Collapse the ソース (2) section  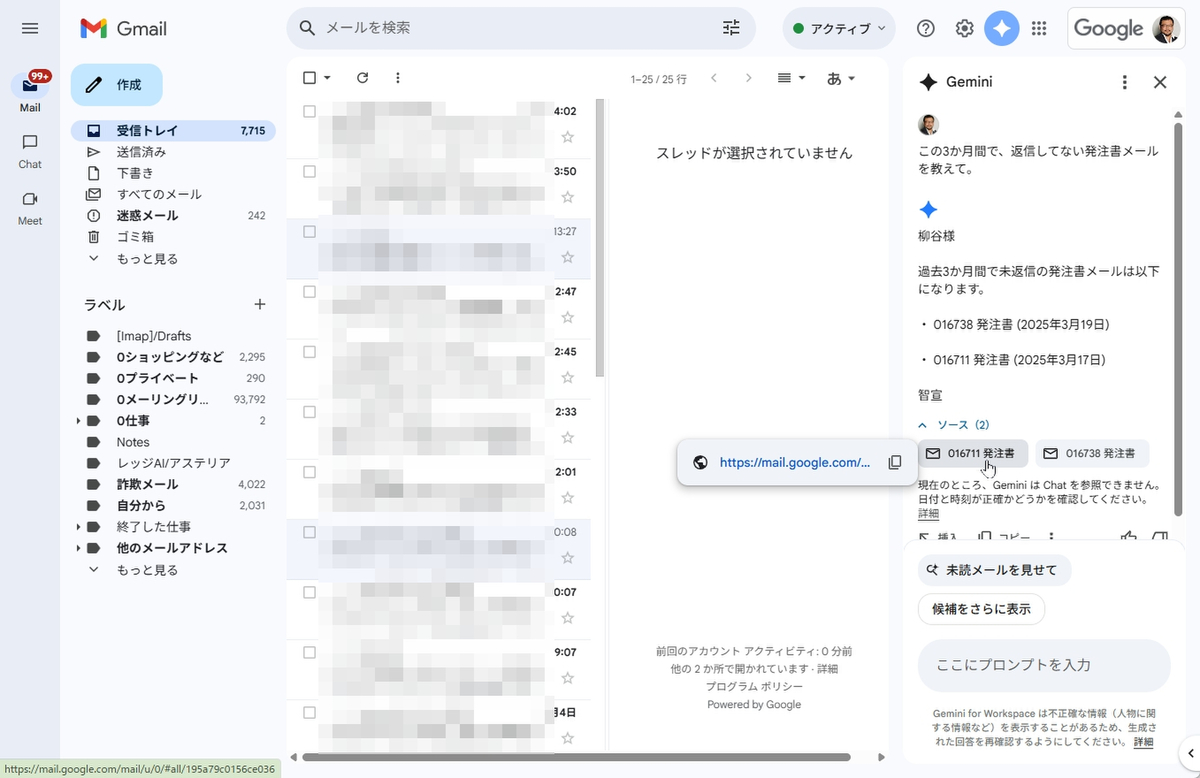click(954, 425)
